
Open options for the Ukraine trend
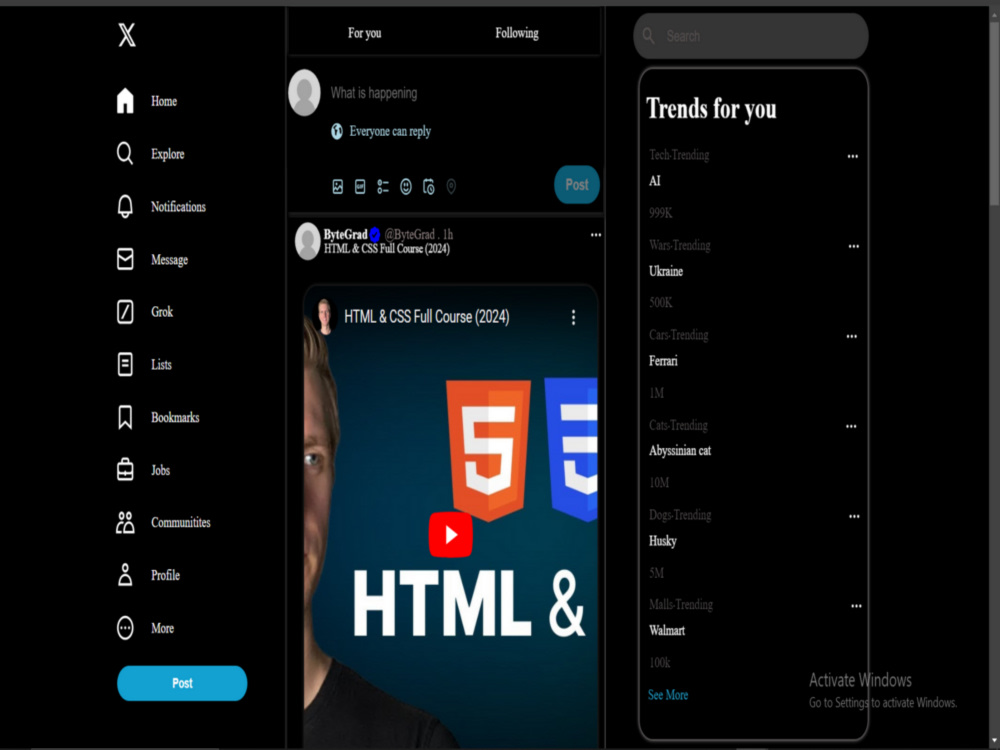(853, 246)
